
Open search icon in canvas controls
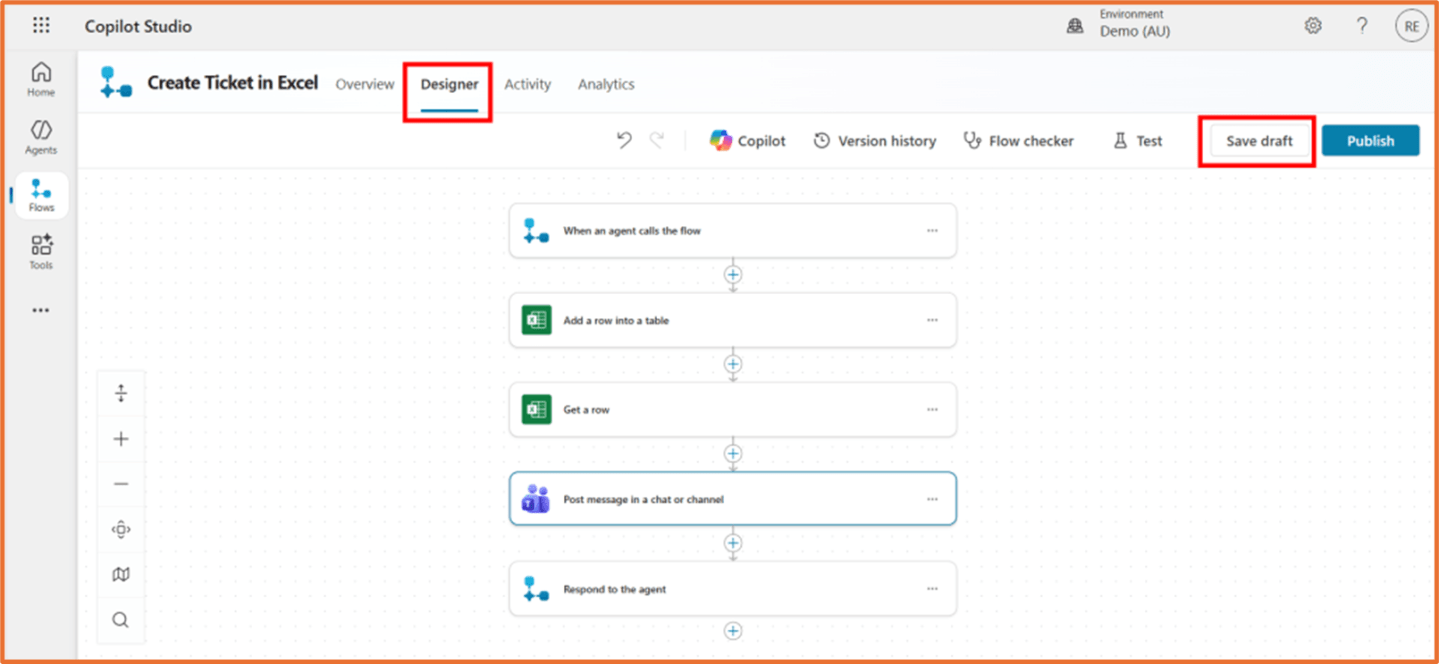(121, 620)
